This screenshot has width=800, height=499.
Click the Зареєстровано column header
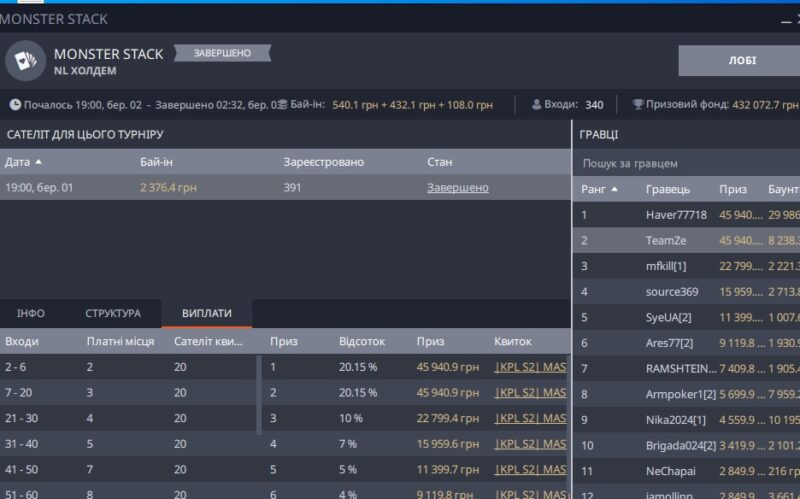pos(323,162)
